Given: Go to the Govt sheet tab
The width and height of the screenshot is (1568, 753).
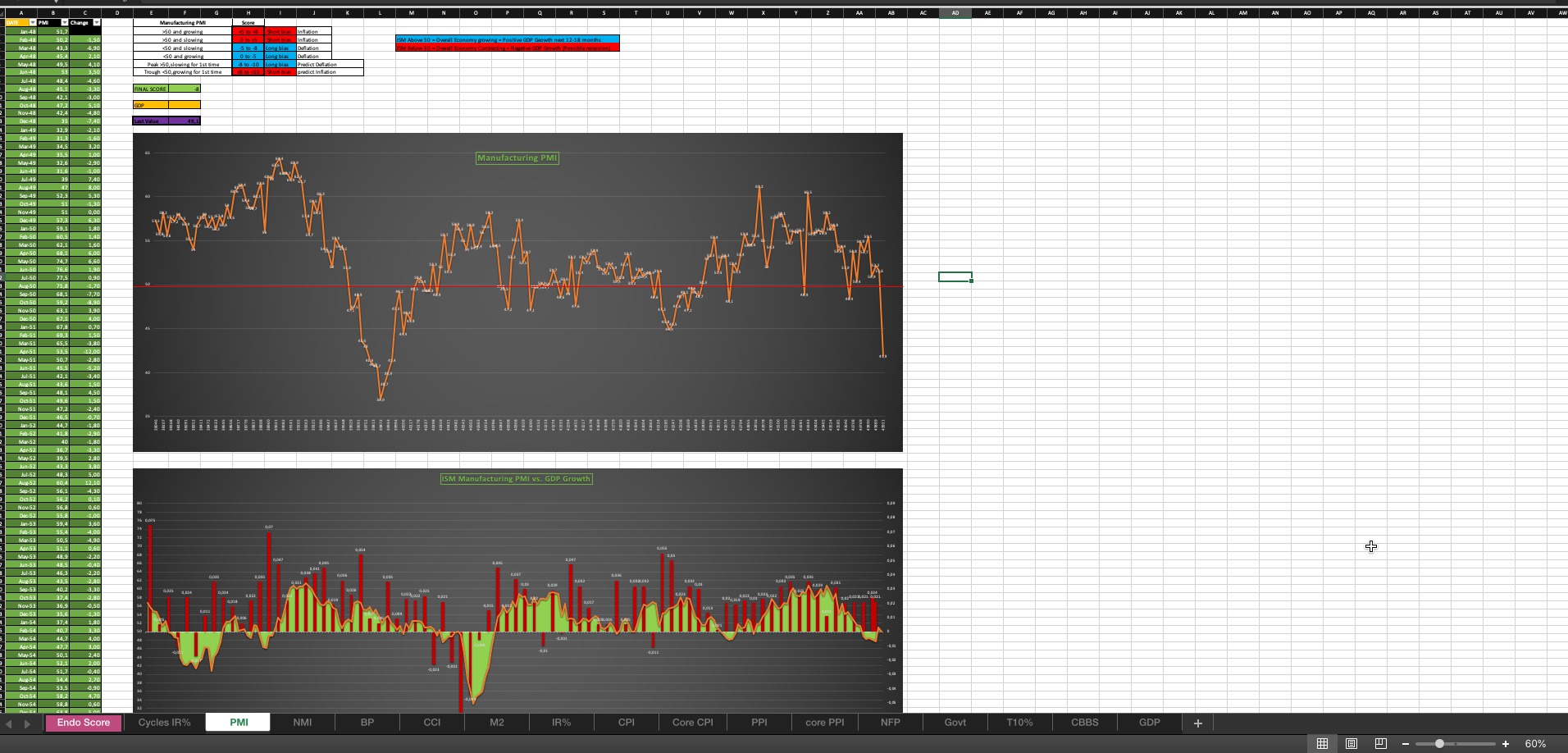Looking at the screenshot, I should (x=955, y=723).
